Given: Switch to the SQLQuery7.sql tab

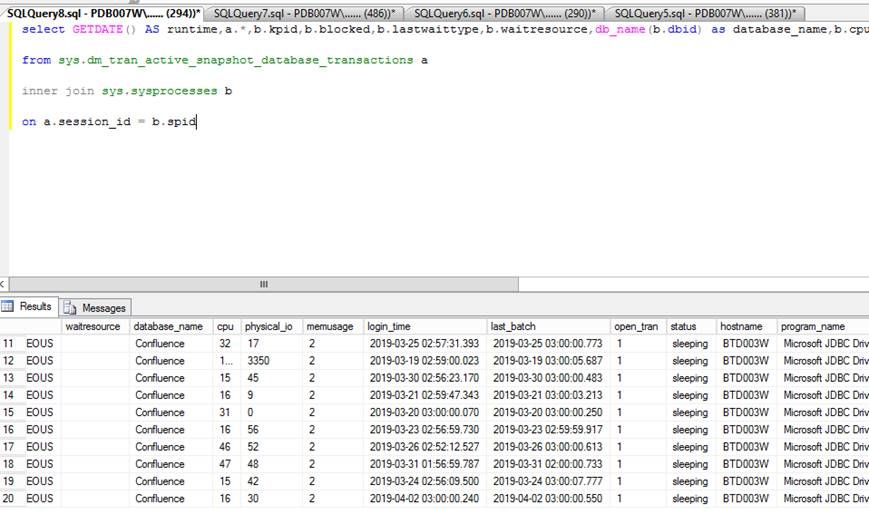Looking at the screenshot, I should coord(304,13).
